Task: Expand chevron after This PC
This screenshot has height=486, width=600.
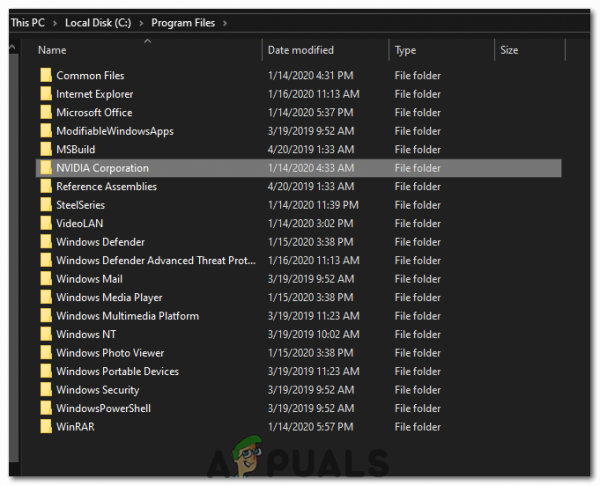Action: 55,23
